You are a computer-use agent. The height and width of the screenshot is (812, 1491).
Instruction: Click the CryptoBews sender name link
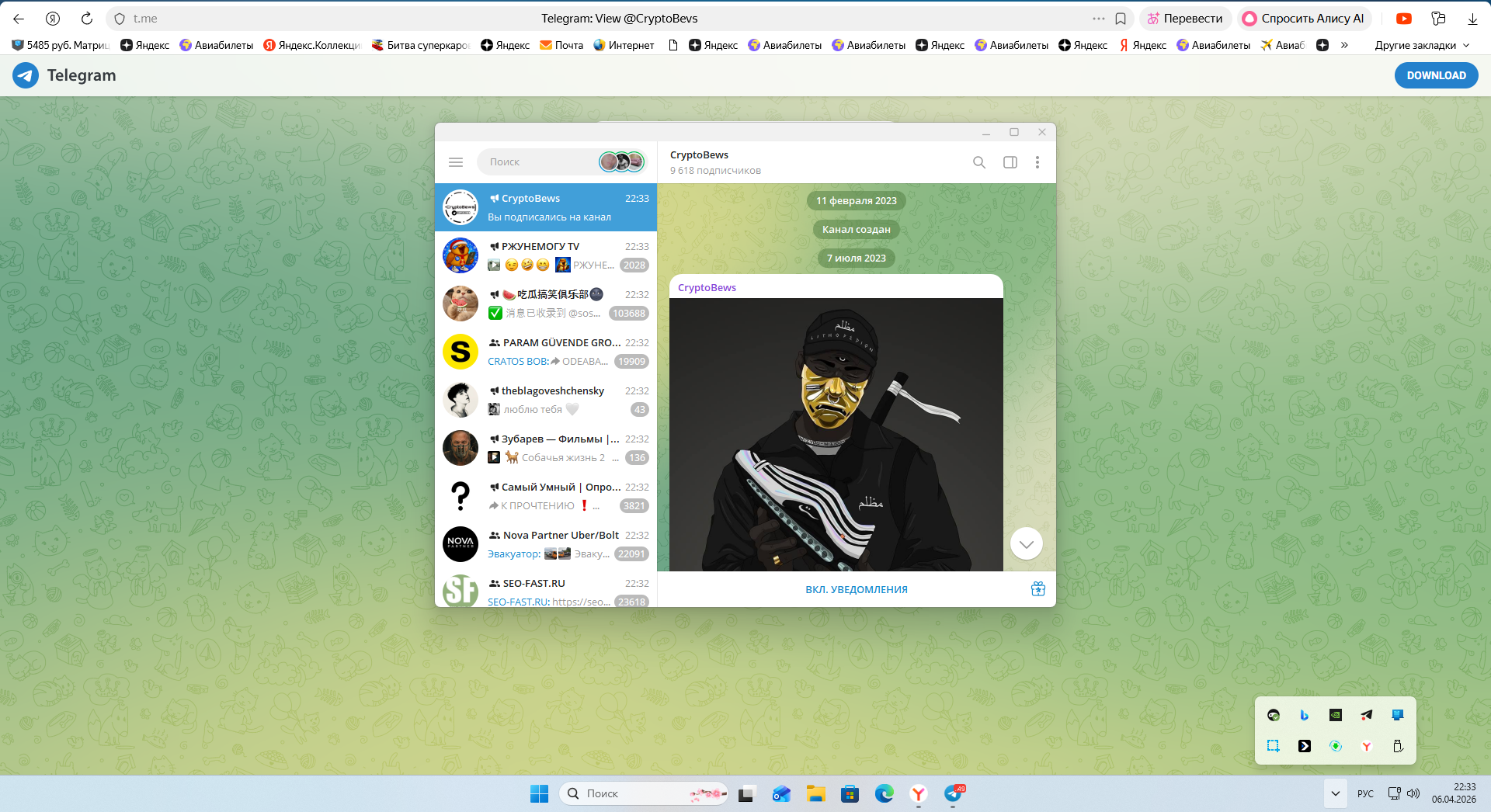(707, 288)
